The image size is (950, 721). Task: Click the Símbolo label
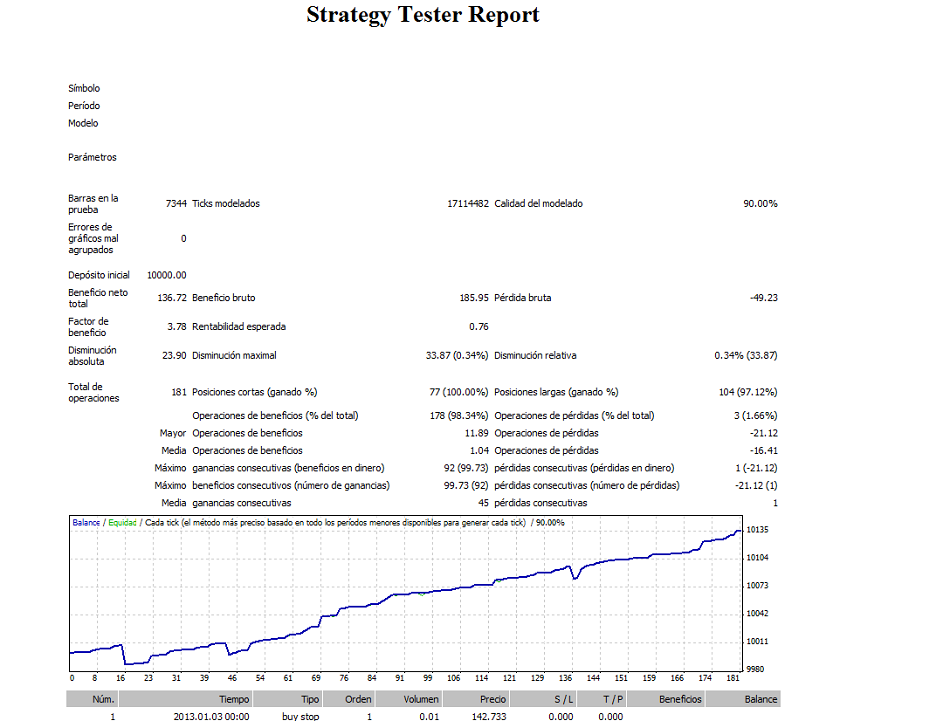pyautogui.click(x=84, y=89)
